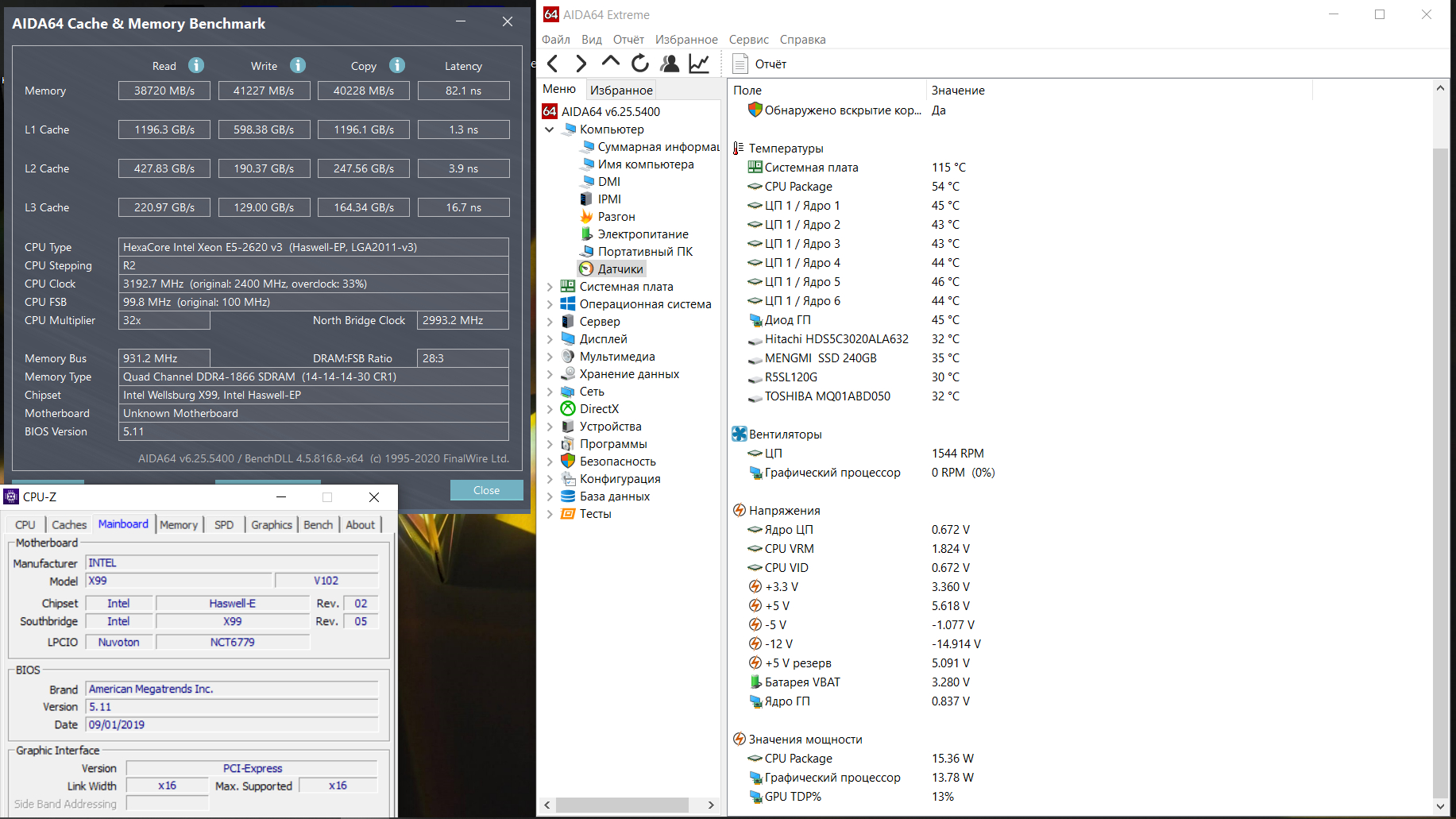The height and width of the screenshot is (819, 1456).
Task: Click the tree panel horizontal scrollbar thumb
Action: (x=622, y=805)
